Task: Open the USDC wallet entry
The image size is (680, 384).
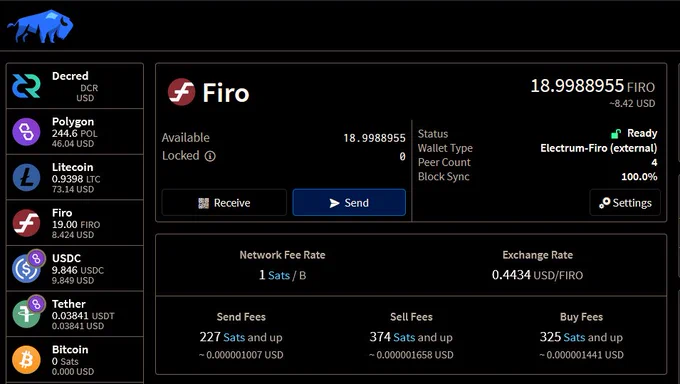Action: (75, 268)
